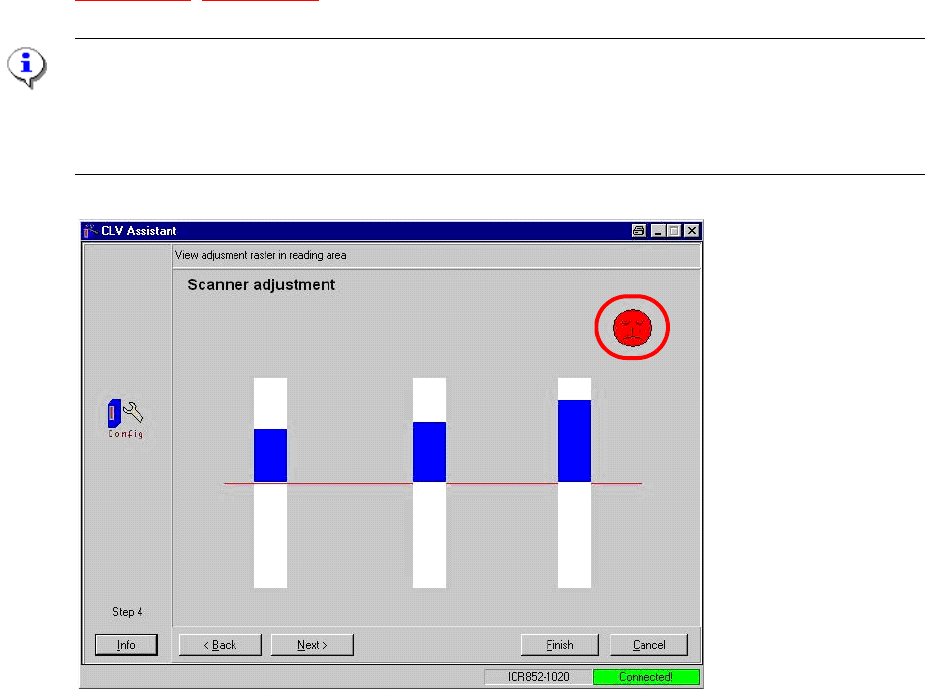Viewport: 925px width, 689px height.
Task: Click the Config scanner wrench icon
Action: [x=126, y=419]
